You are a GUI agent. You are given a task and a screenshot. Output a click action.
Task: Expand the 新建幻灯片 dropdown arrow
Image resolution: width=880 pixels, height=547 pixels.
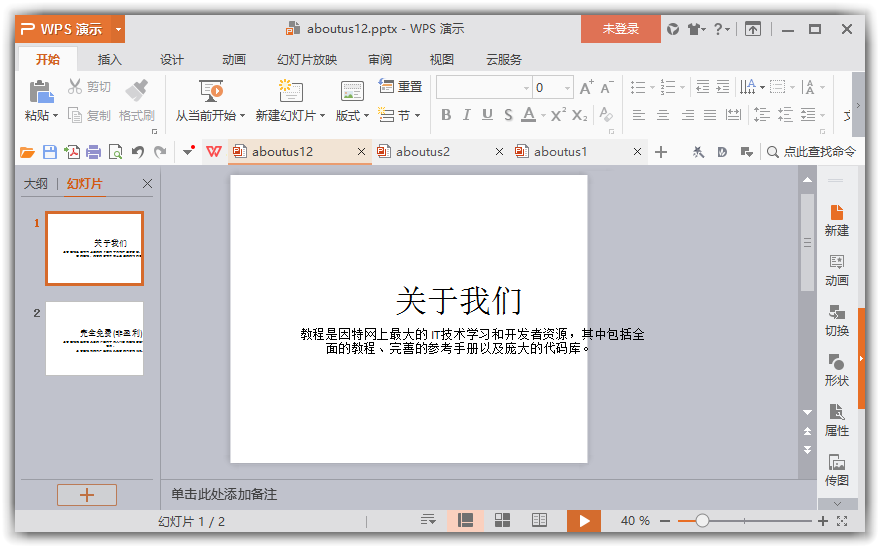click(x=323, y=116)
